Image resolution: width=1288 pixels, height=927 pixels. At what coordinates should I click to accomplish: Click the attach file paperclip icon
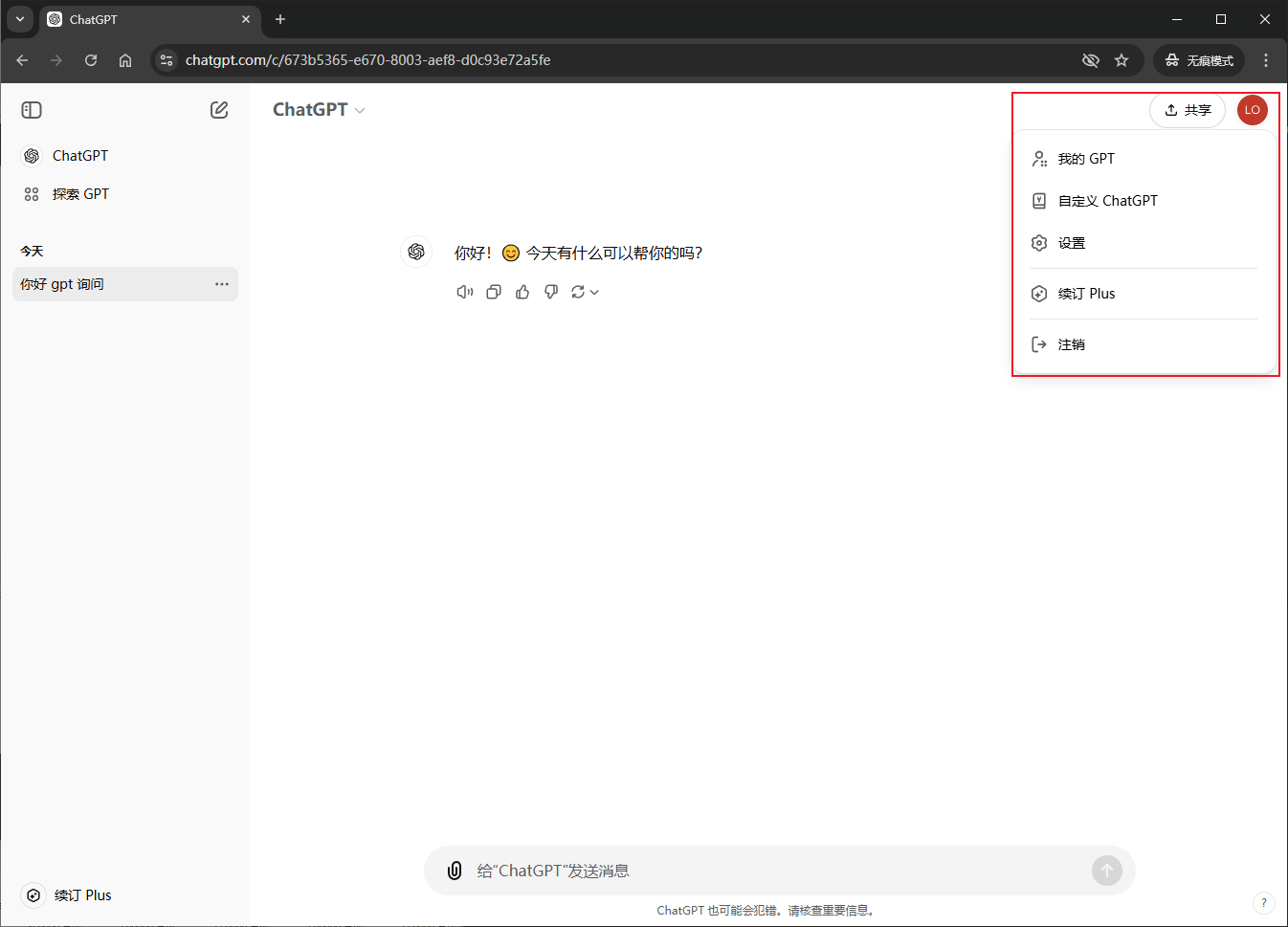tap(455, 871)
